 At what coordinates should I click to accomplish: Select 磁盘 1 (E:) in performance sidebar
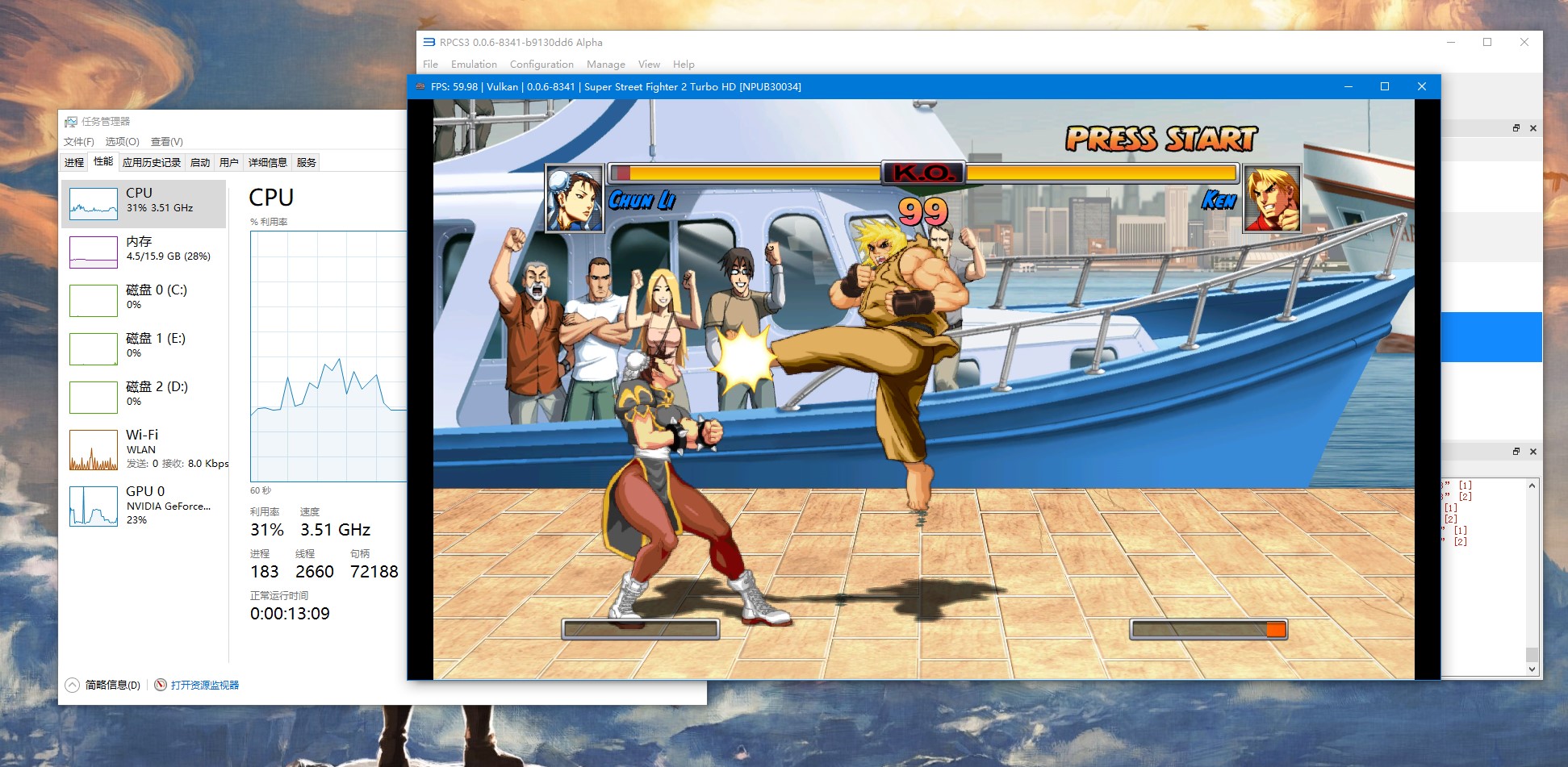click(x=144, y=348)
